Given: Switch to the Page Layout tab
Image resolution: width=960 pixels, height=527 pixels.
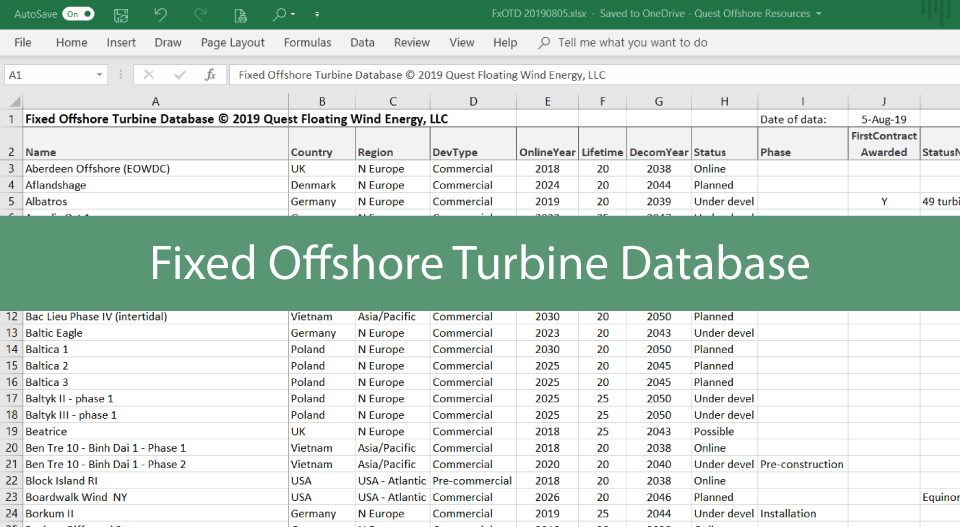Looking at the screenshot, I should point(233,42).
